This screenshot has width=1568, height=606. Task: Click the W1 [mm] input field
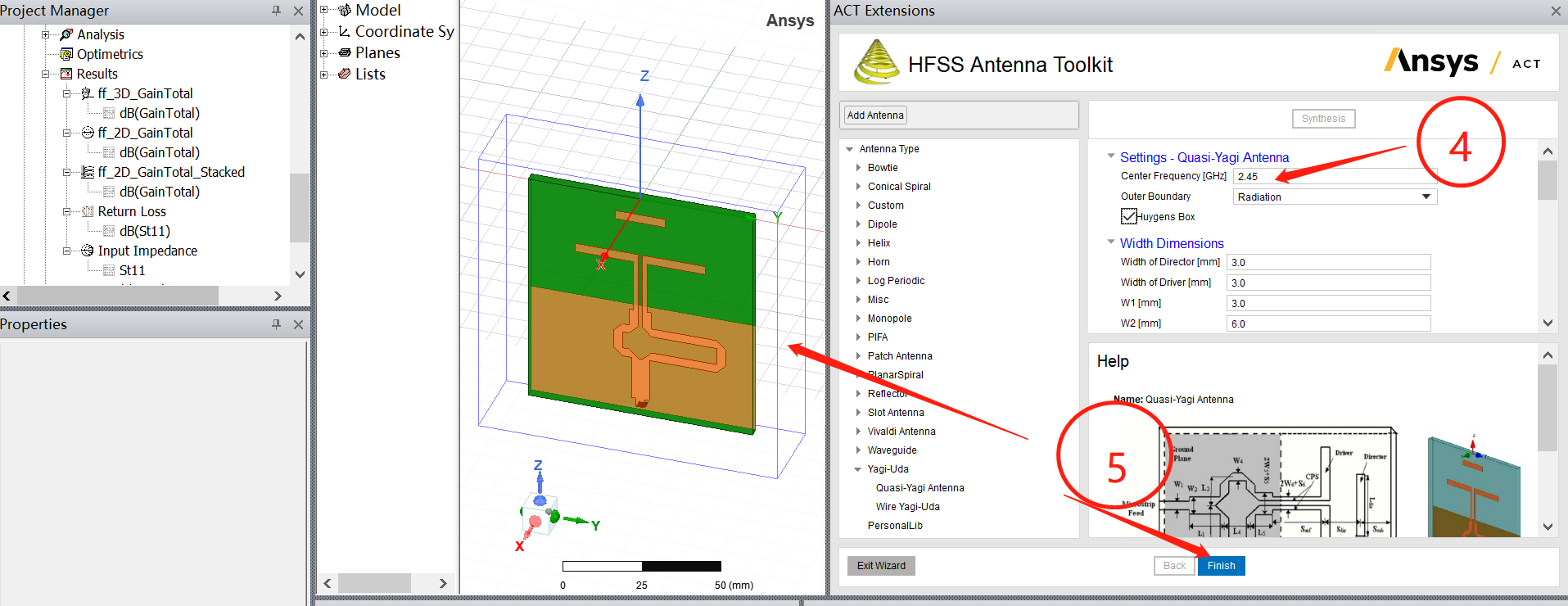click(1328, 303)
